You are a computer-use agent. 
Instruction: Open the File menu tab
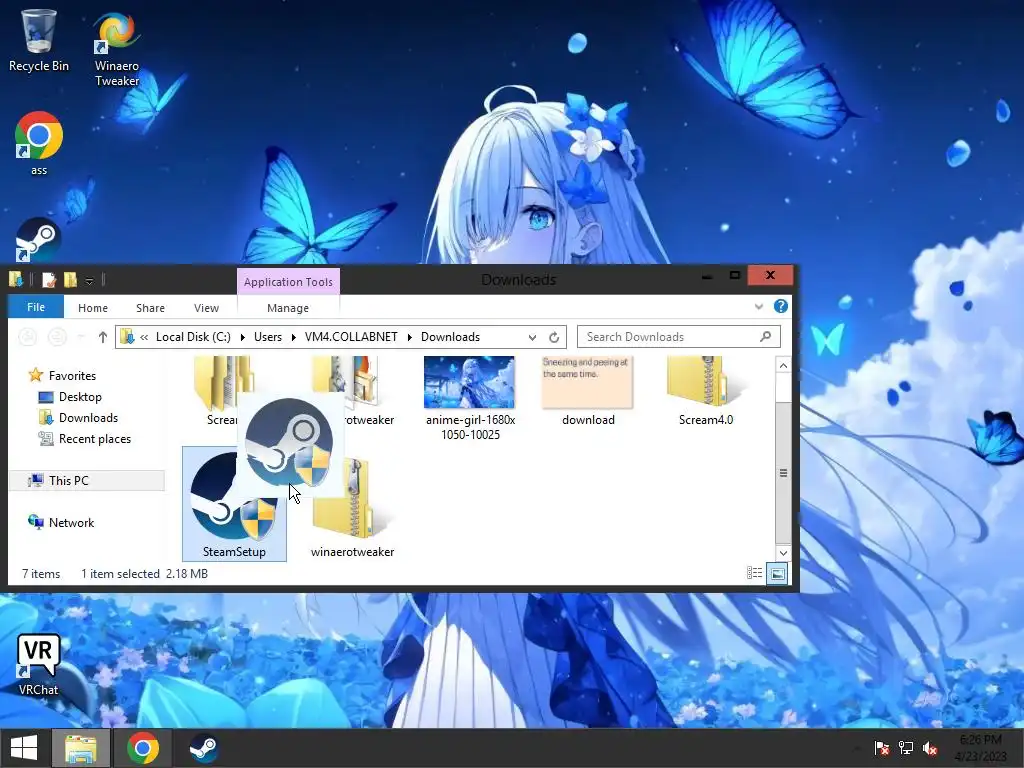point(36,307)
